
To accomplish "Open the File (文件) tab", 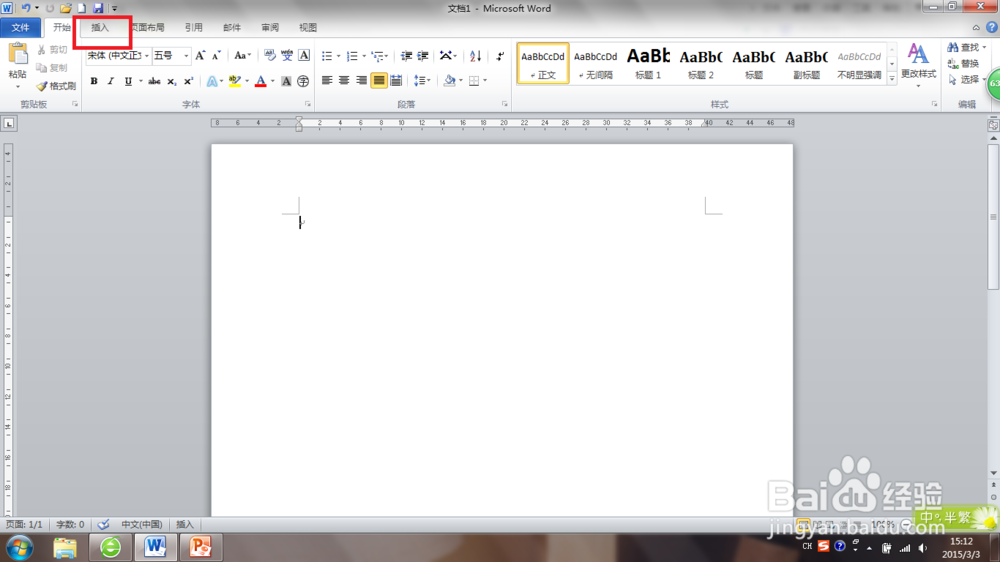I will [x=20, y=27].
